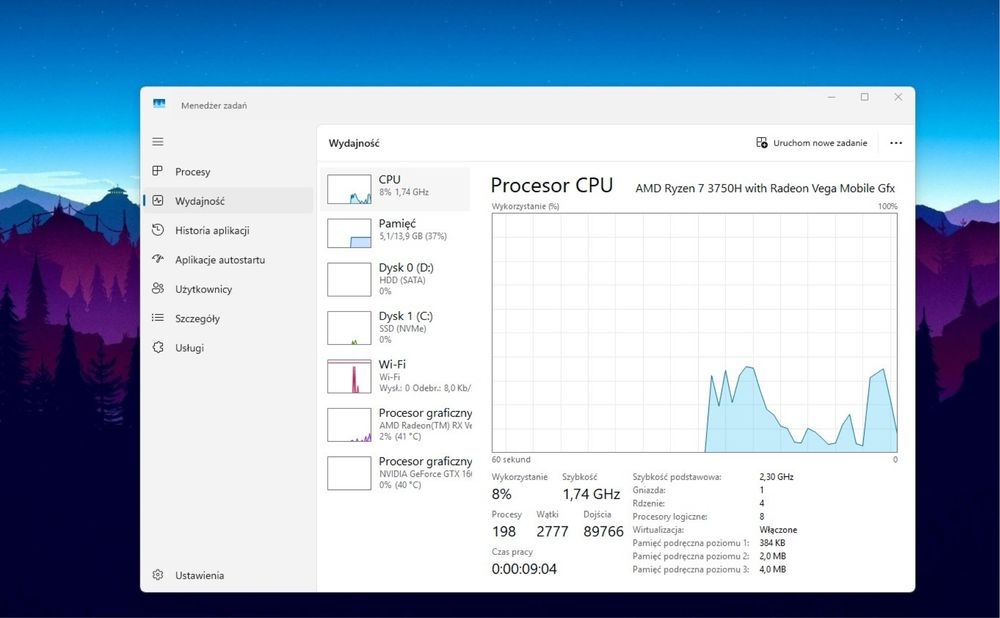
Task: Click the large 8% utilization value
Action: click(501, 494)
